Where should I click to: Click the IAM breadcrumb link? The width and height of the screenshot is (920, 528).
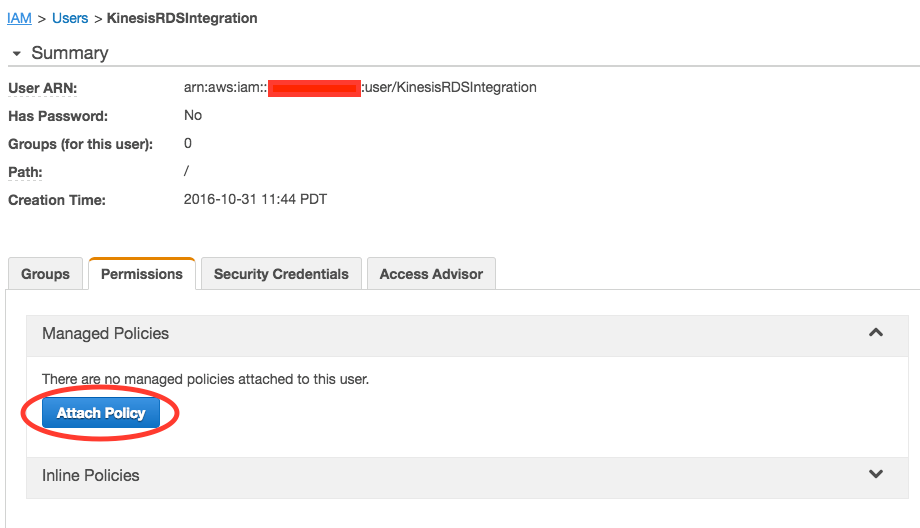[19, 18]
